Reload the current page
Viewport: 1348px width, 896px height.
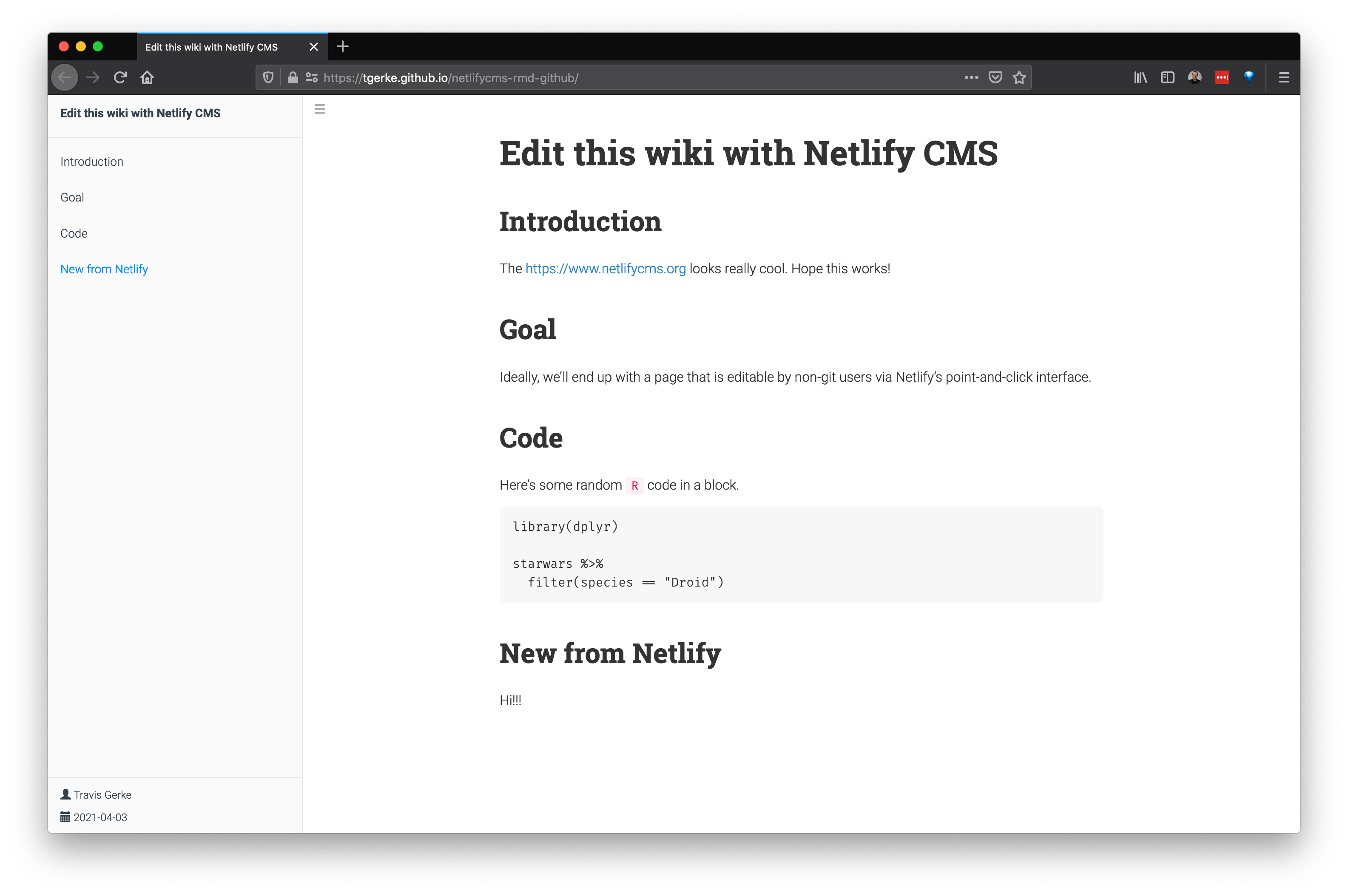[120, 77]
